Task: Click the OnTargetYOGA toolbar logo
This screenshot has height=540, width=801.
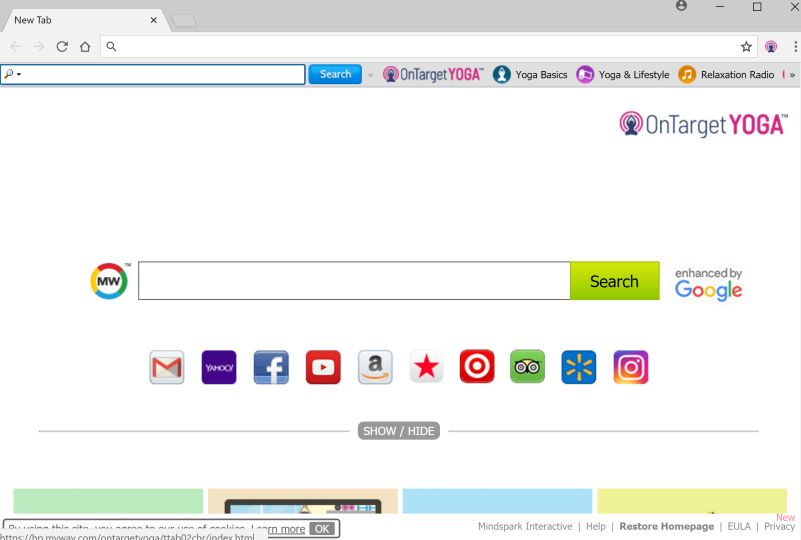Action: pyautogui.click(x=433, y=75)
